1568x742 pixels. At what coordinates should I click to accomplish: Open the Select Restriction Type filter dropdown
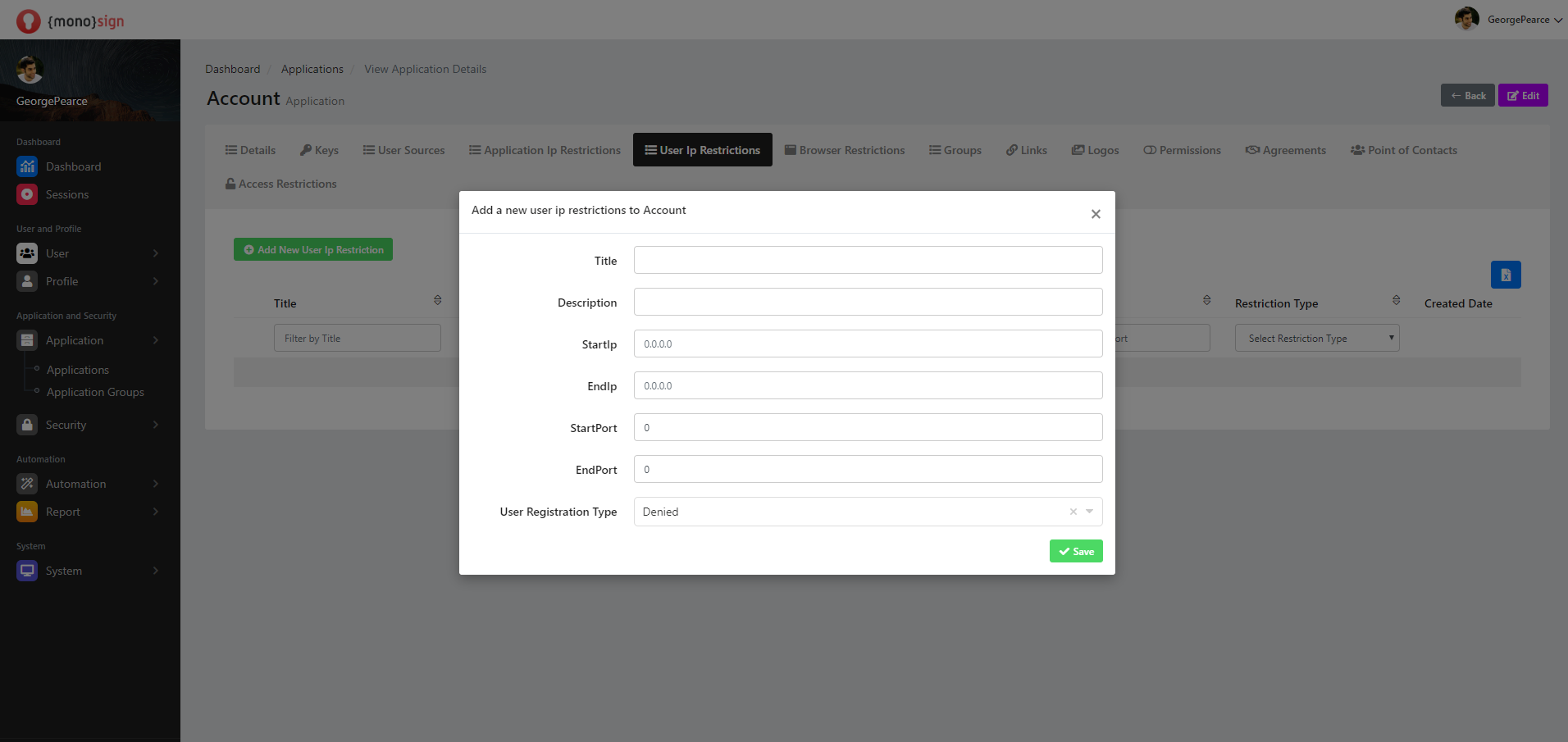click(x=1317, y=338)
